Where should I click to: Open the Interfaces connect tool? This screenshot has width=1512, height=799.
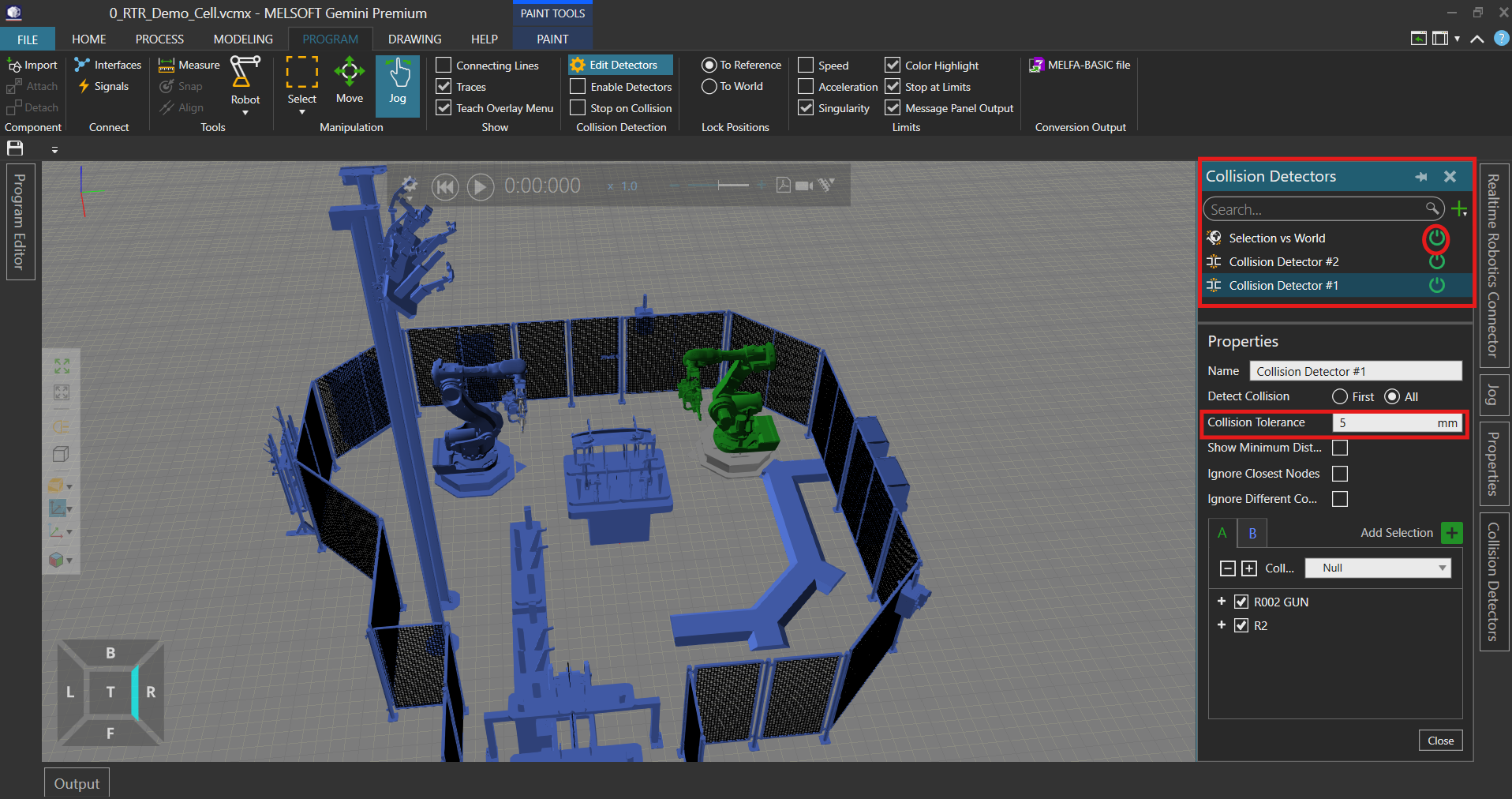[107, 65]
